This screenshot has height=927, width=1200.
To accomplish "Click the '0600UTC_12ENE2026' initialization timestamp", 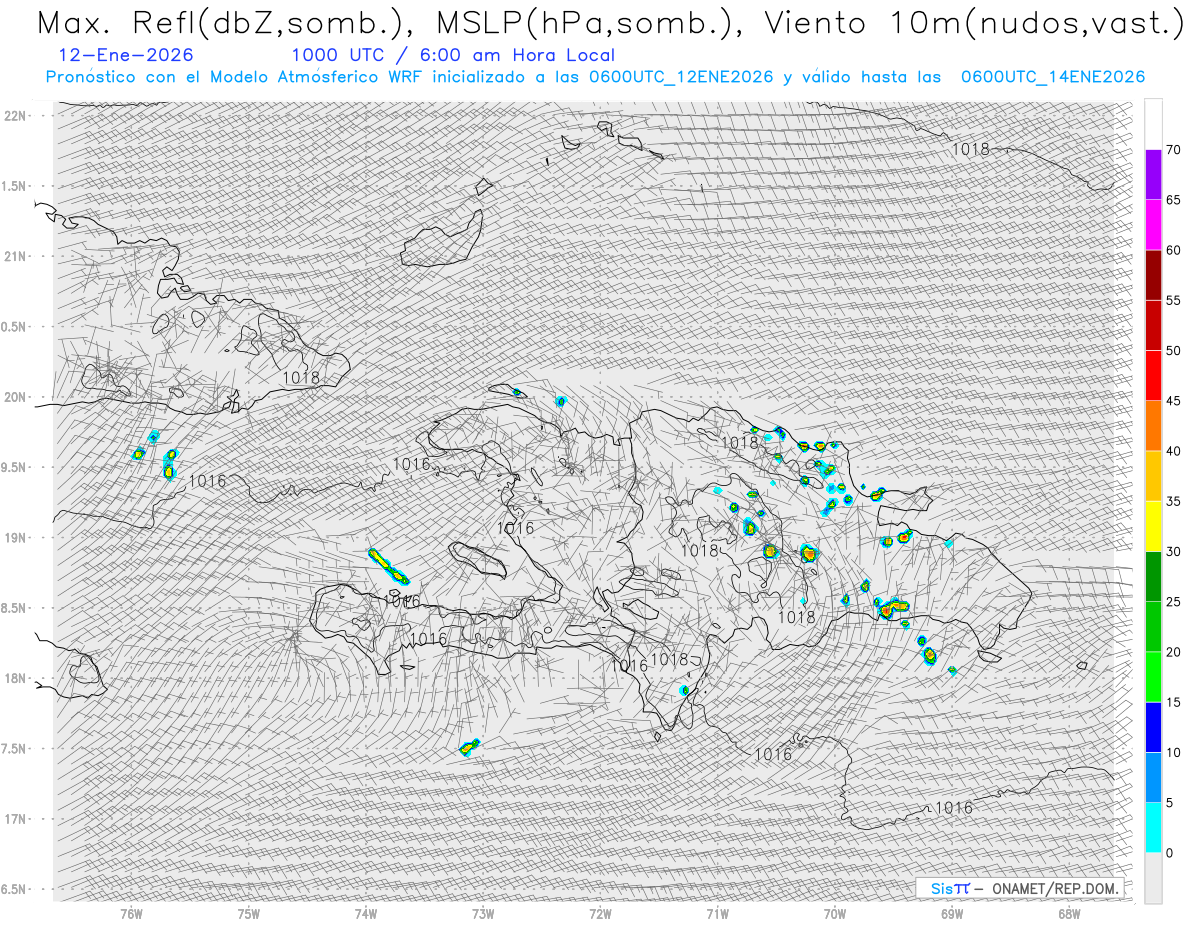I will (x=681, y=78).
